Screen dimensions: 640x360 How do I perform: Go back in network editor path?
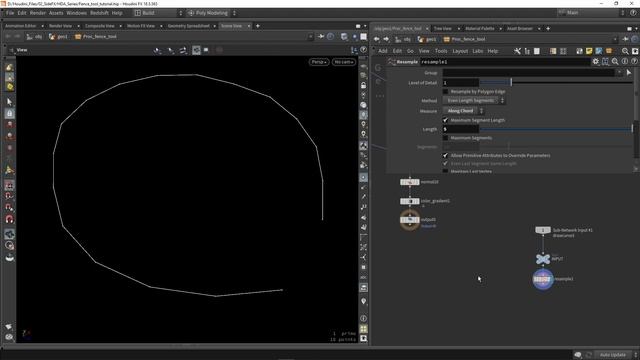coord(376,39)
